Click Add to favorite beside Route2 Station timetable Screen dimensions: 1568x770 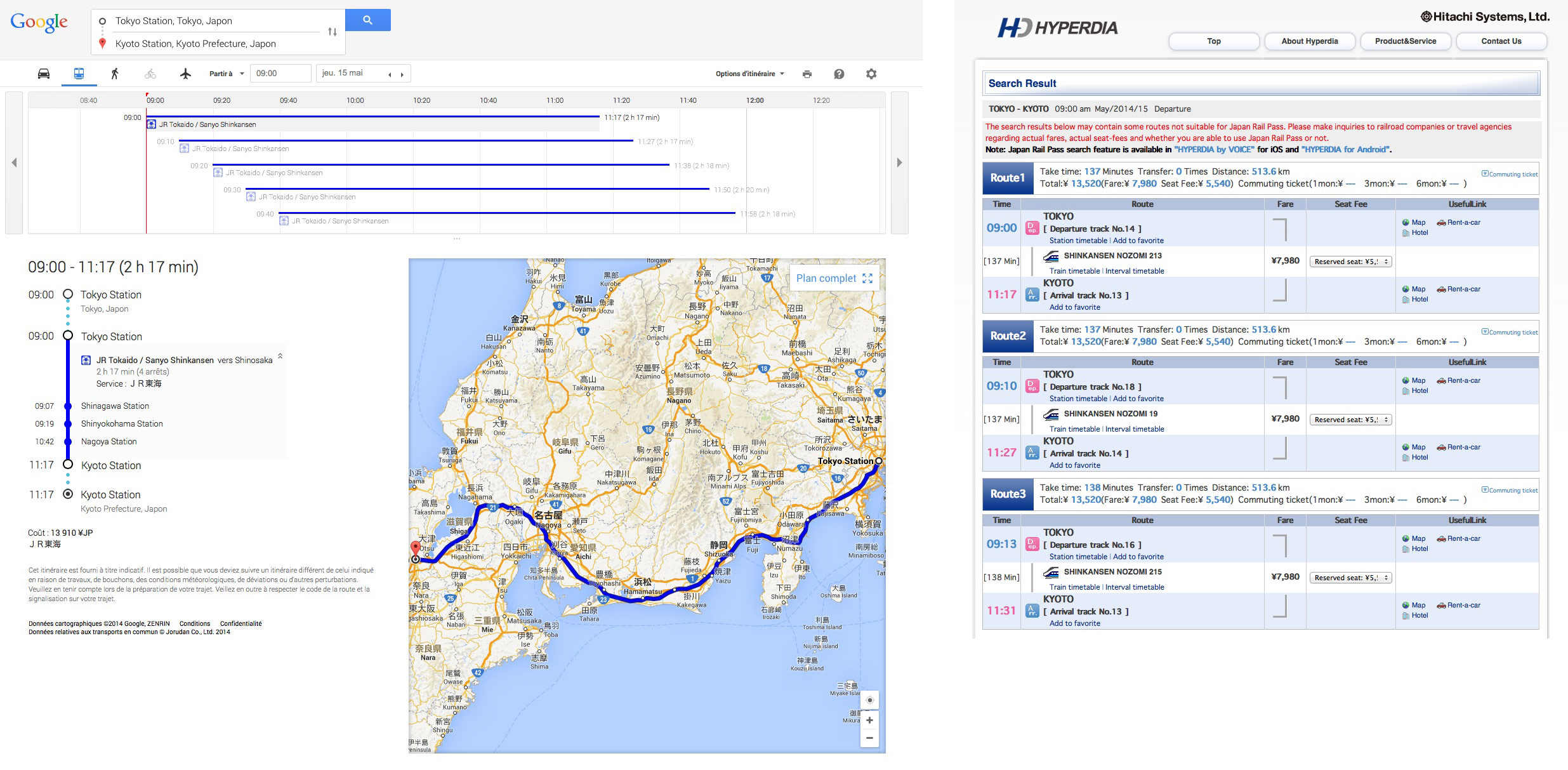pos(1138,399)
